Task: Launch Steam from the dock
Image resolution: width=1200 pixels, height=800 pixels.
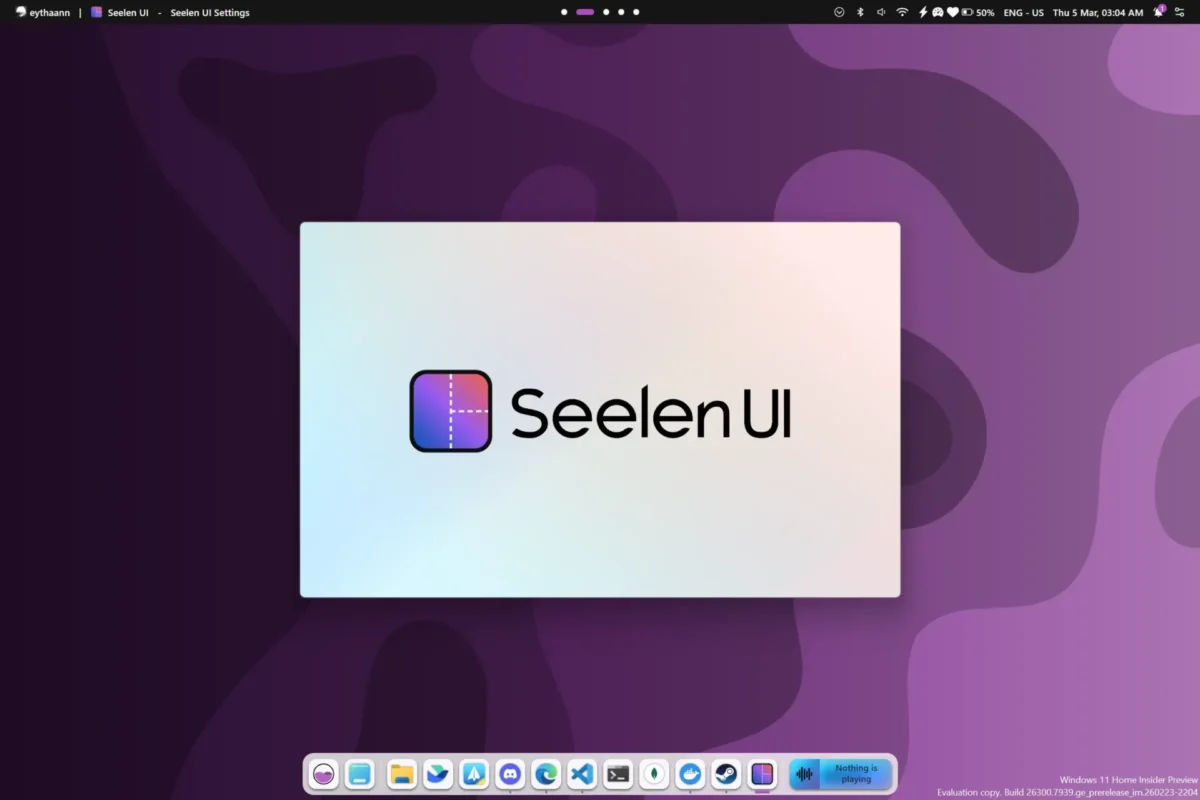Action: coord(726,774)
